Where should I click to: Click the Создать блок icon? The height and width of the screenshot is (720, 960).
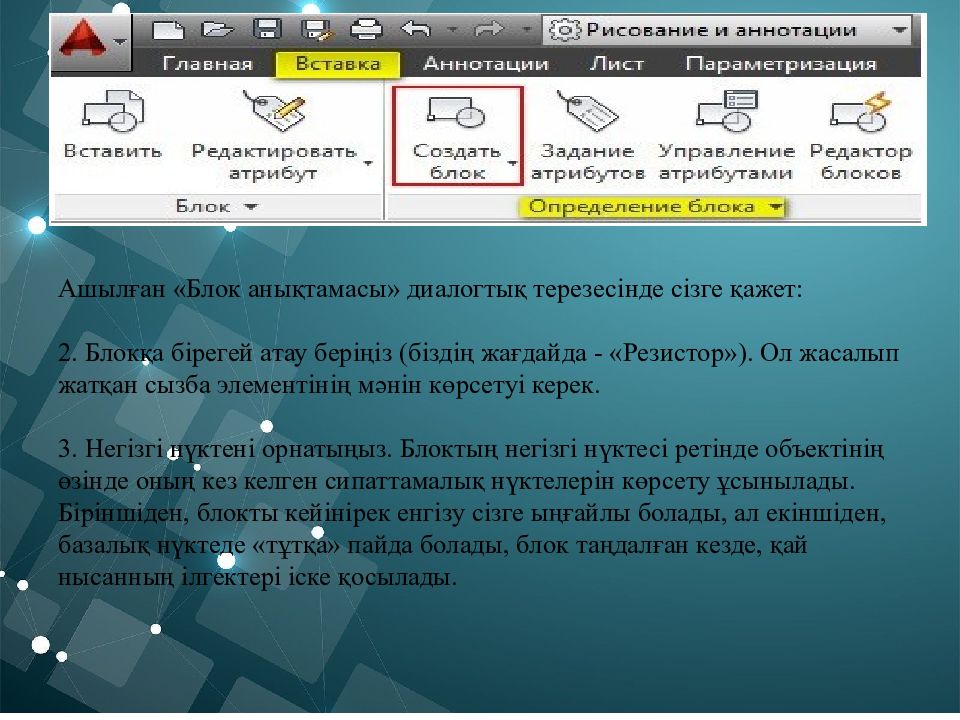pyautogui.click(x=457, y=111)
